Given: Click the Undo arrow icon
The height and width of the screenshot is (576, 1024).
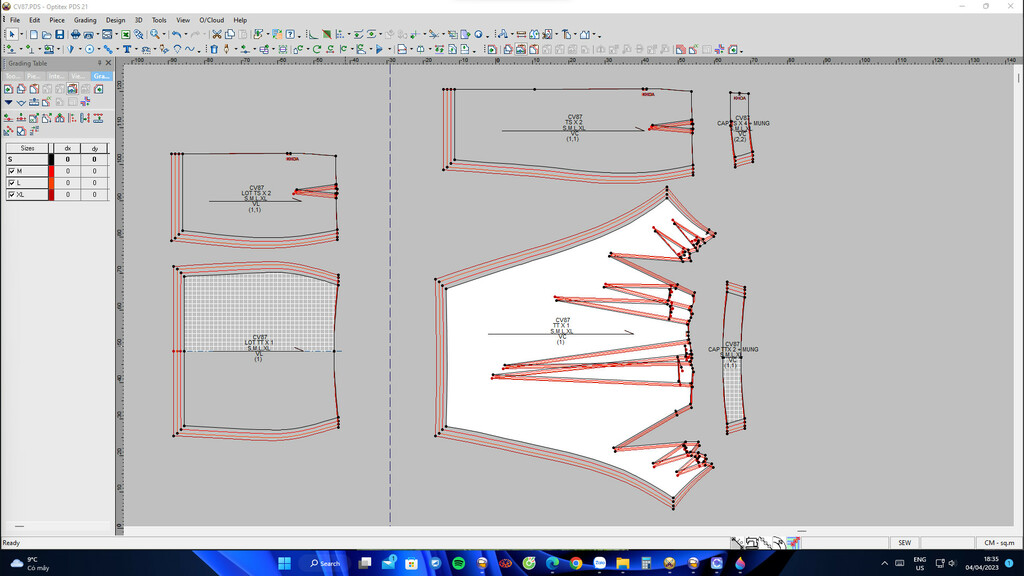Looking at the screenshot, I should pyautogui.click(x=176, y=34).
